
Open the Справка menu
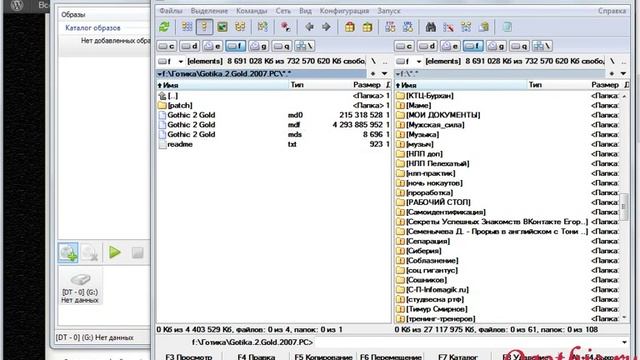pos(612,11)
